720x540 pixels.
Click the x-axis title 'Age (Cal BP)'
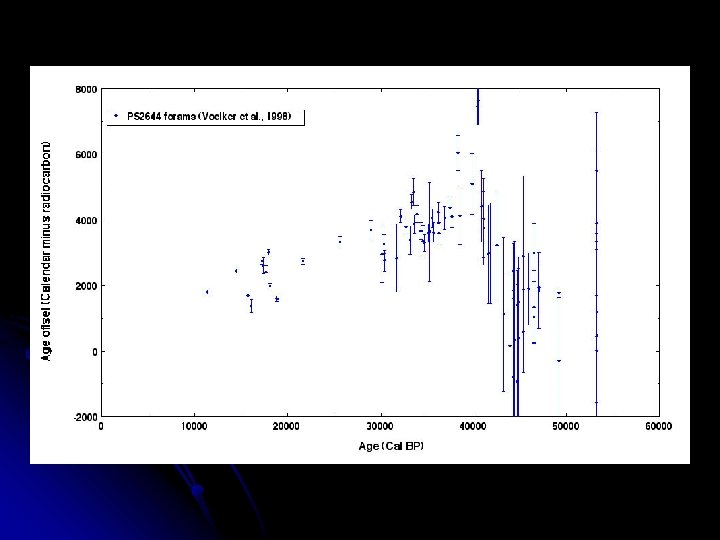(x=391, y=446)
